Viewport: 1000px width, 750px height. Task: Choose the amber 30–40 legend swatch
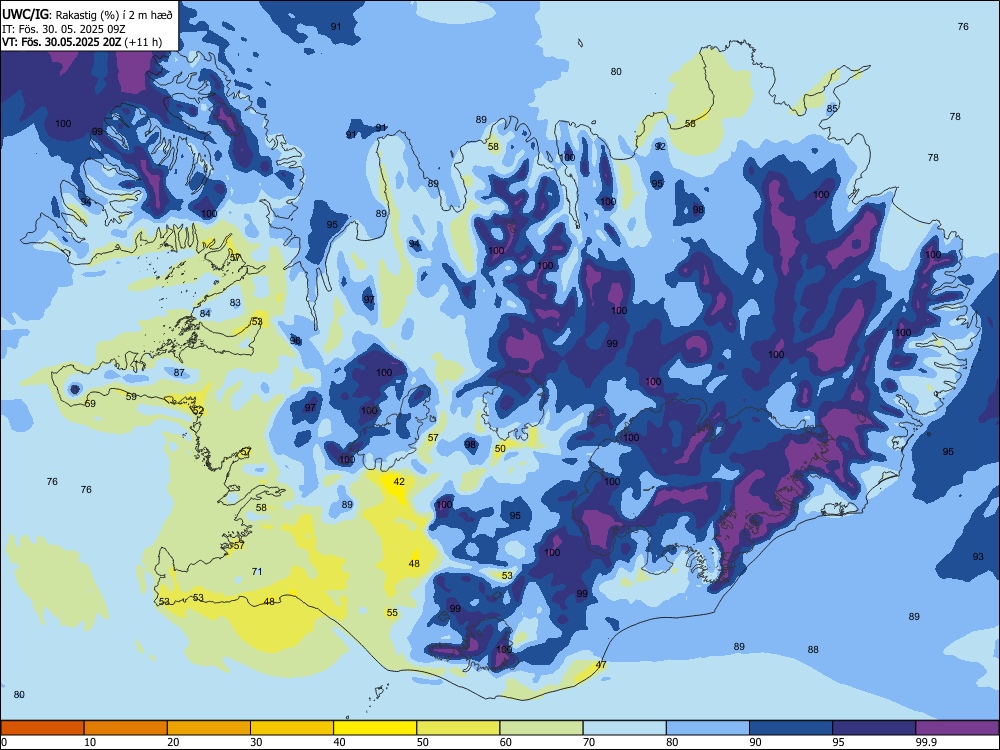pos(292,728)
